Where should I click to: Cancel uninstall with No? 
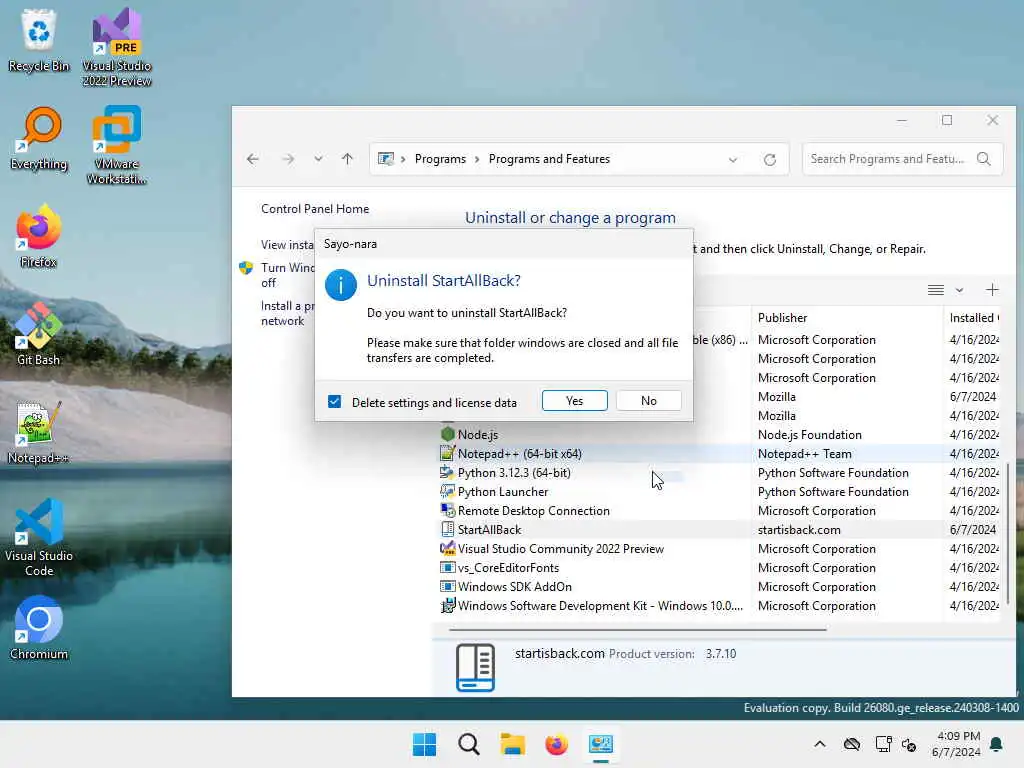pos(648,400)
